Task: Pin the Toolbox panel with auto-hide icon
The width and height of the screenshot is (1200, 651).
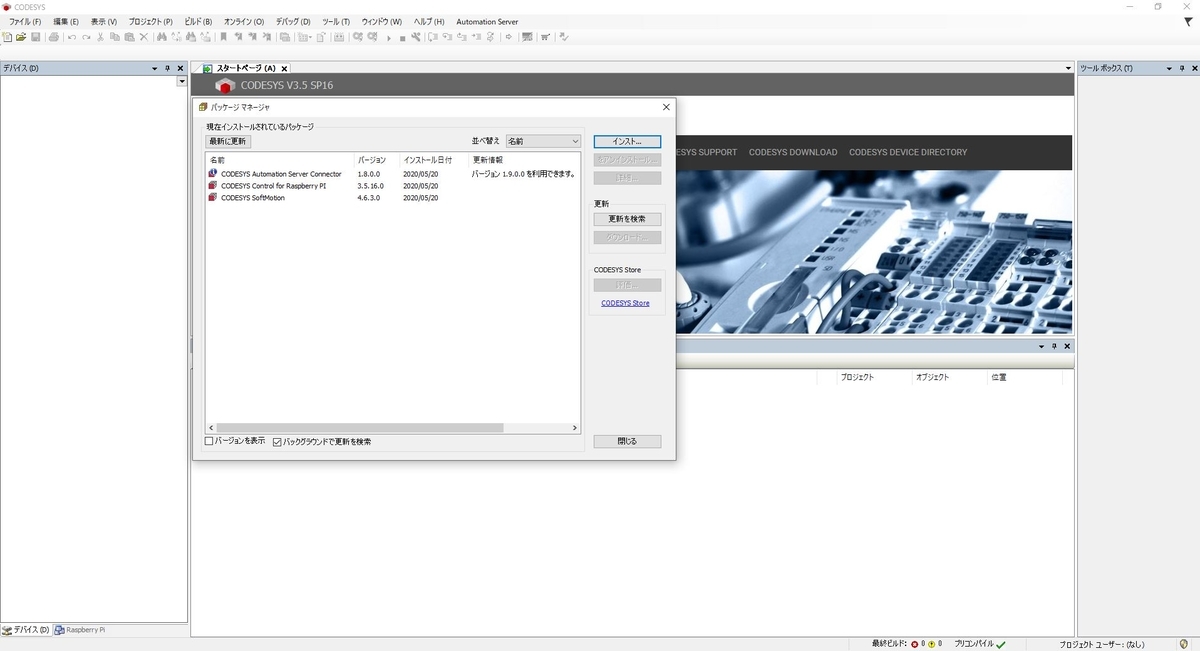Action: 1180,68
